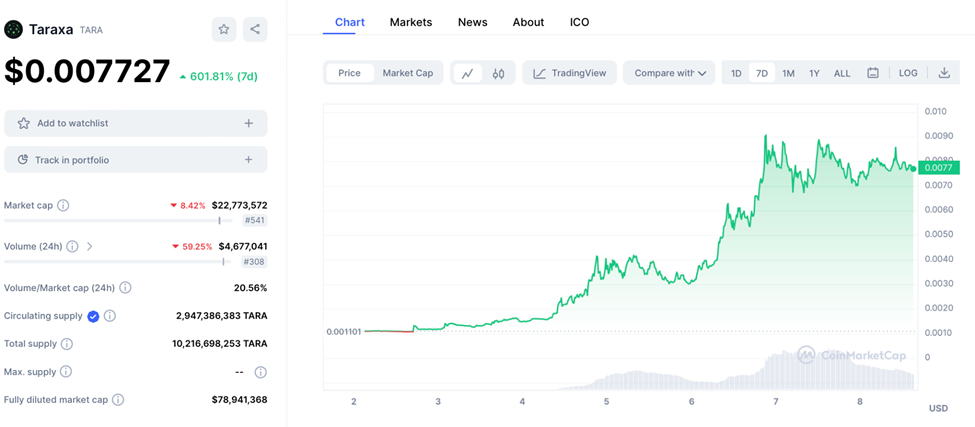Set chart range to 1D
The image size is (975, 427).
tap(736, 73)
